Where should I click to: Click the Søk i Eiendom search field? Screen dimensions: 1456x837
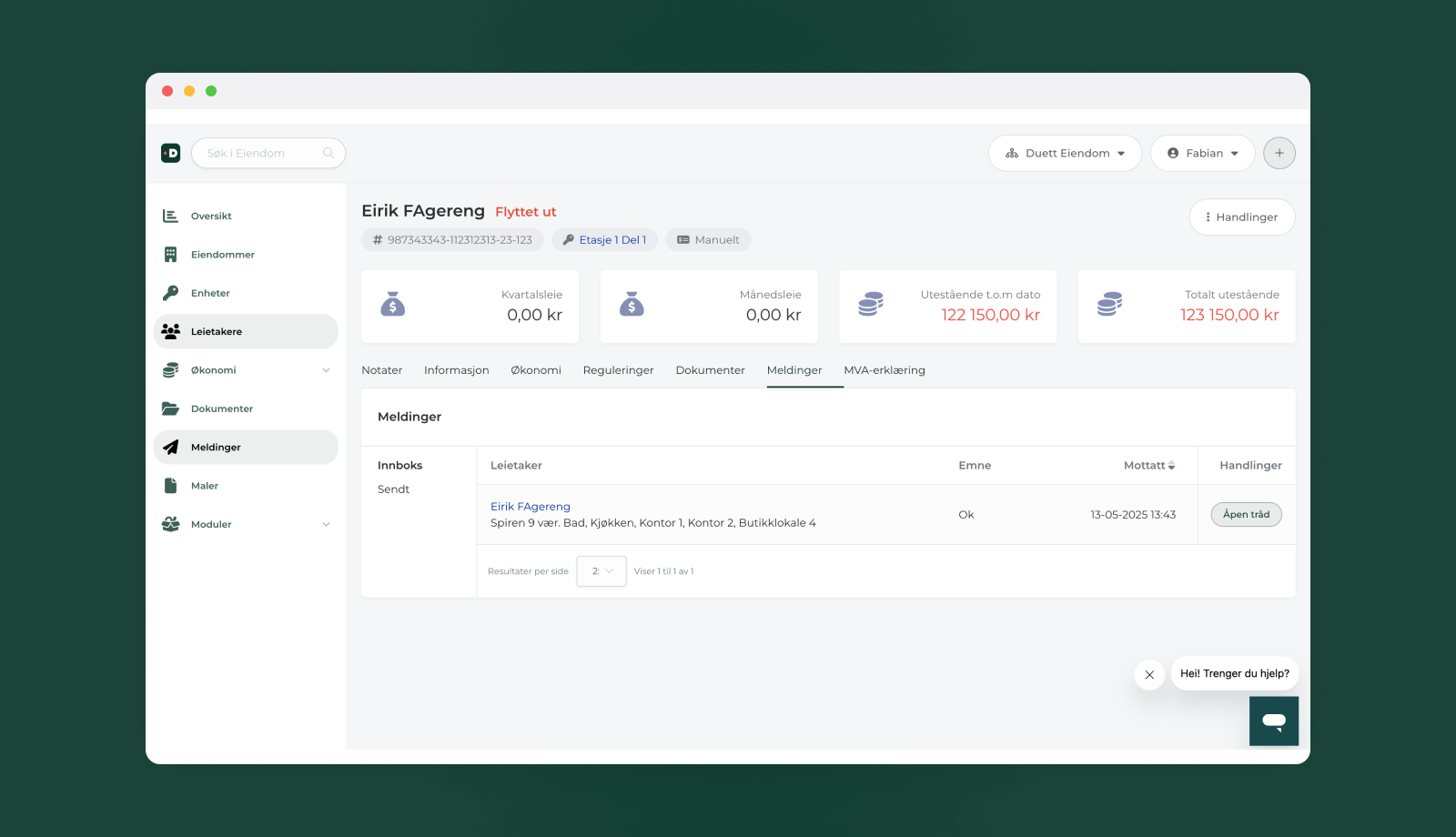[259, 153]
